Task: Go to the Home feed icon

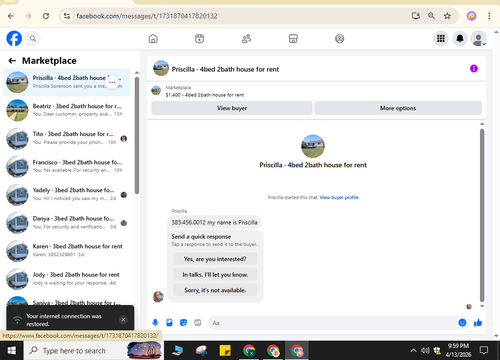Action: pos(153,39)
